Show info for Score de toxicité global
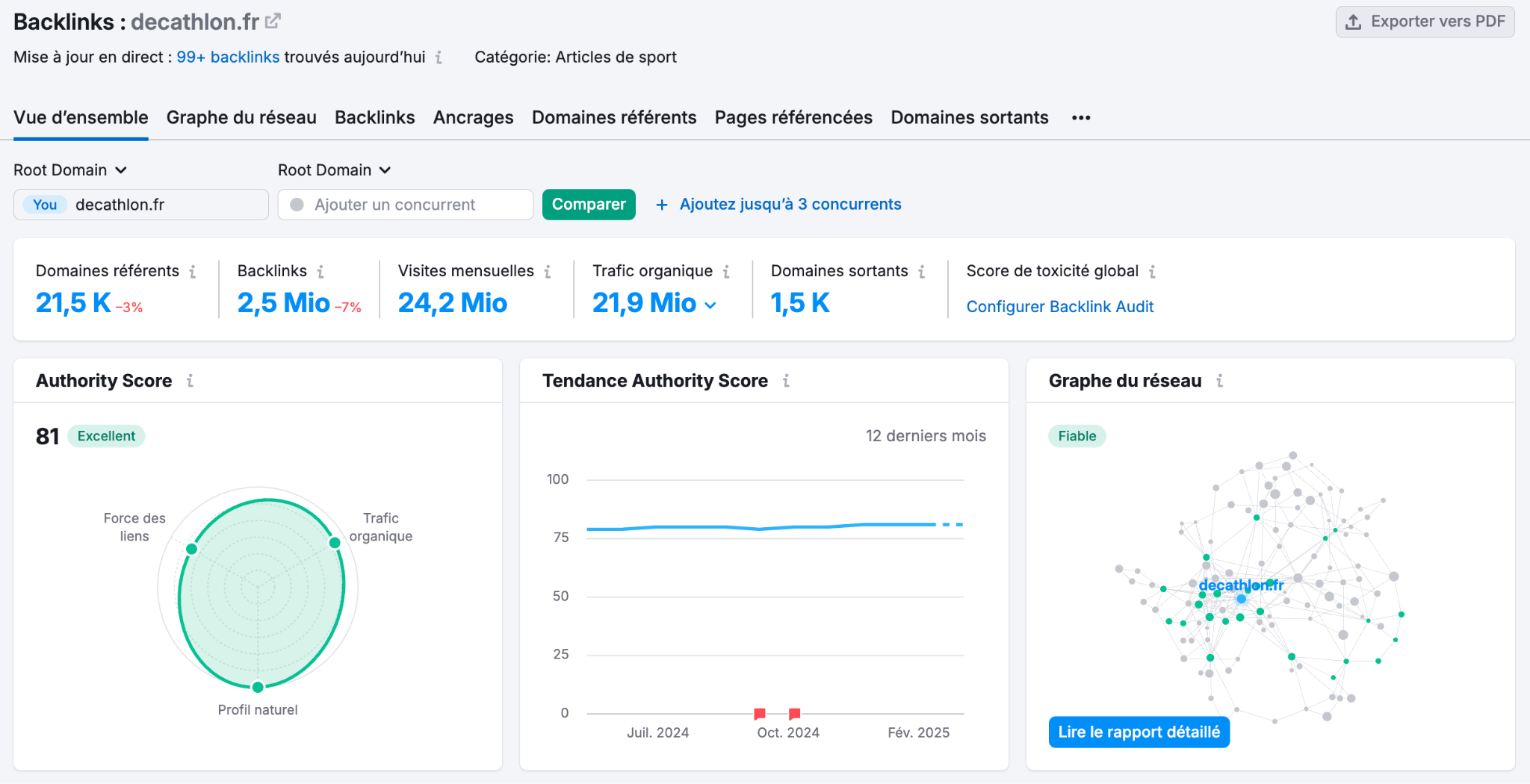This screenshot has height=784, width=1530. coord(1153,272)
